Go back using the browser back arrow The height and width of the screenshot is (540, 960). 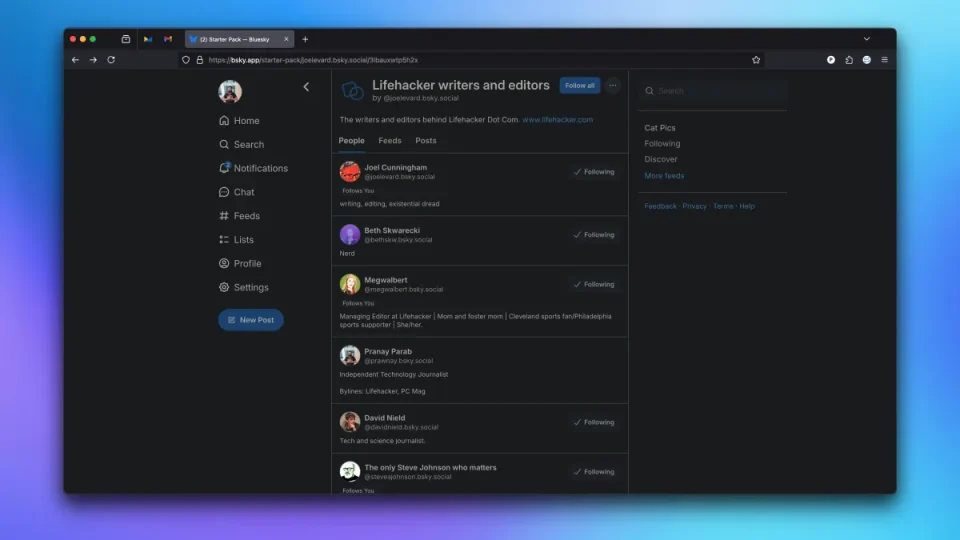click(x=75, y=60)
